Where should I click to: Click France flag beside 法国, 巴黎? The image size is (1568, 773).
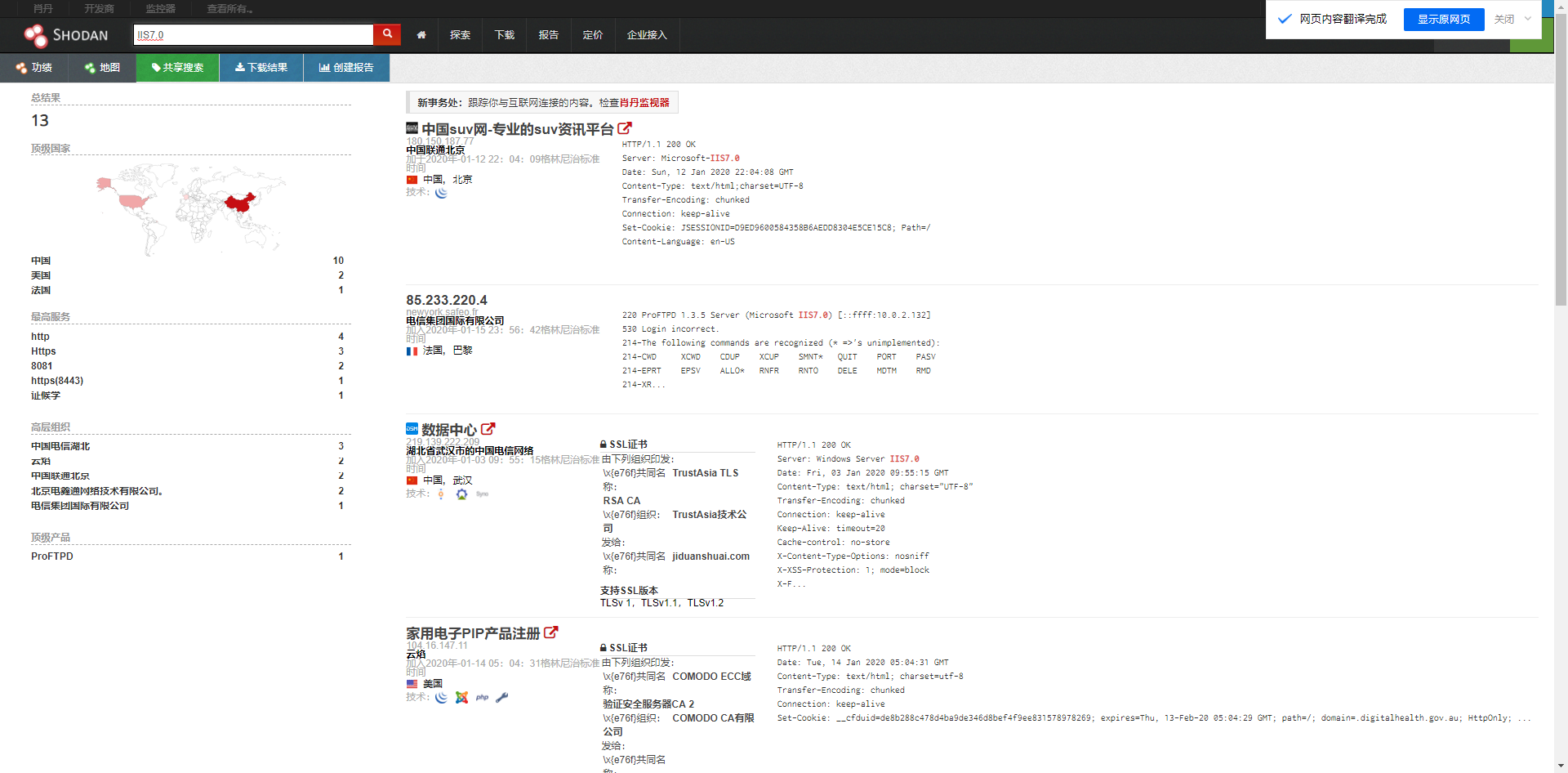tap(412, 351)
